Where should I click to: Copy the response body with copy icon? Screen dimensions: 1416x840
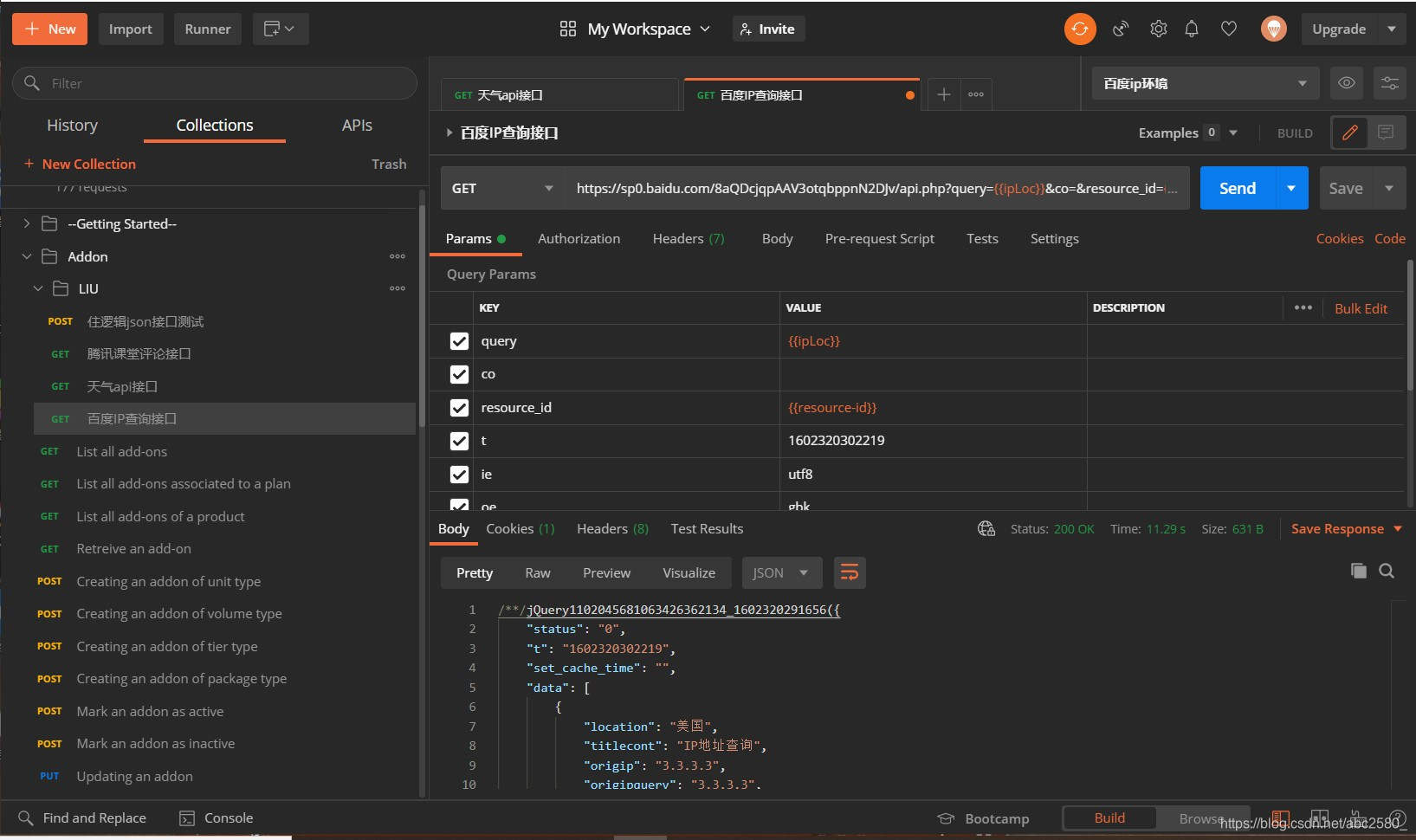coord(1358,571)
